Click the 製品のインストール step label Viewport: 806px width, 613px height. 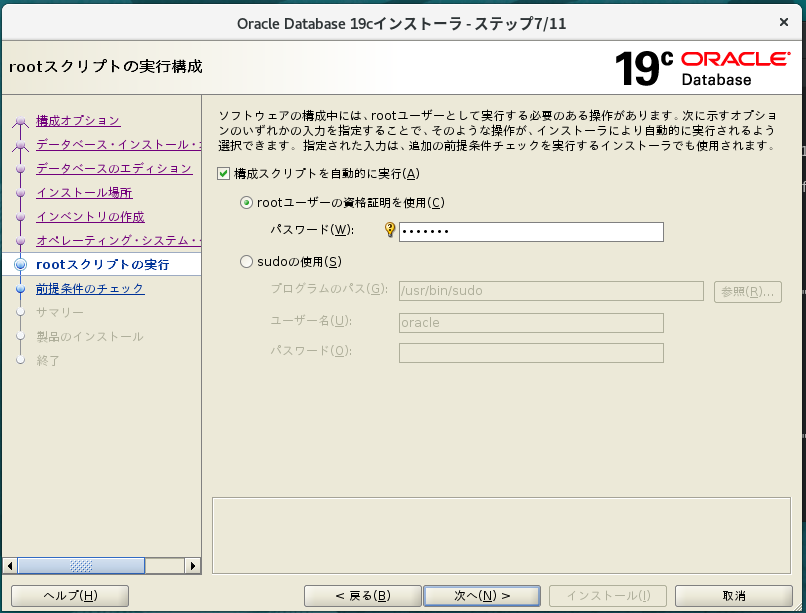(89, 337)
